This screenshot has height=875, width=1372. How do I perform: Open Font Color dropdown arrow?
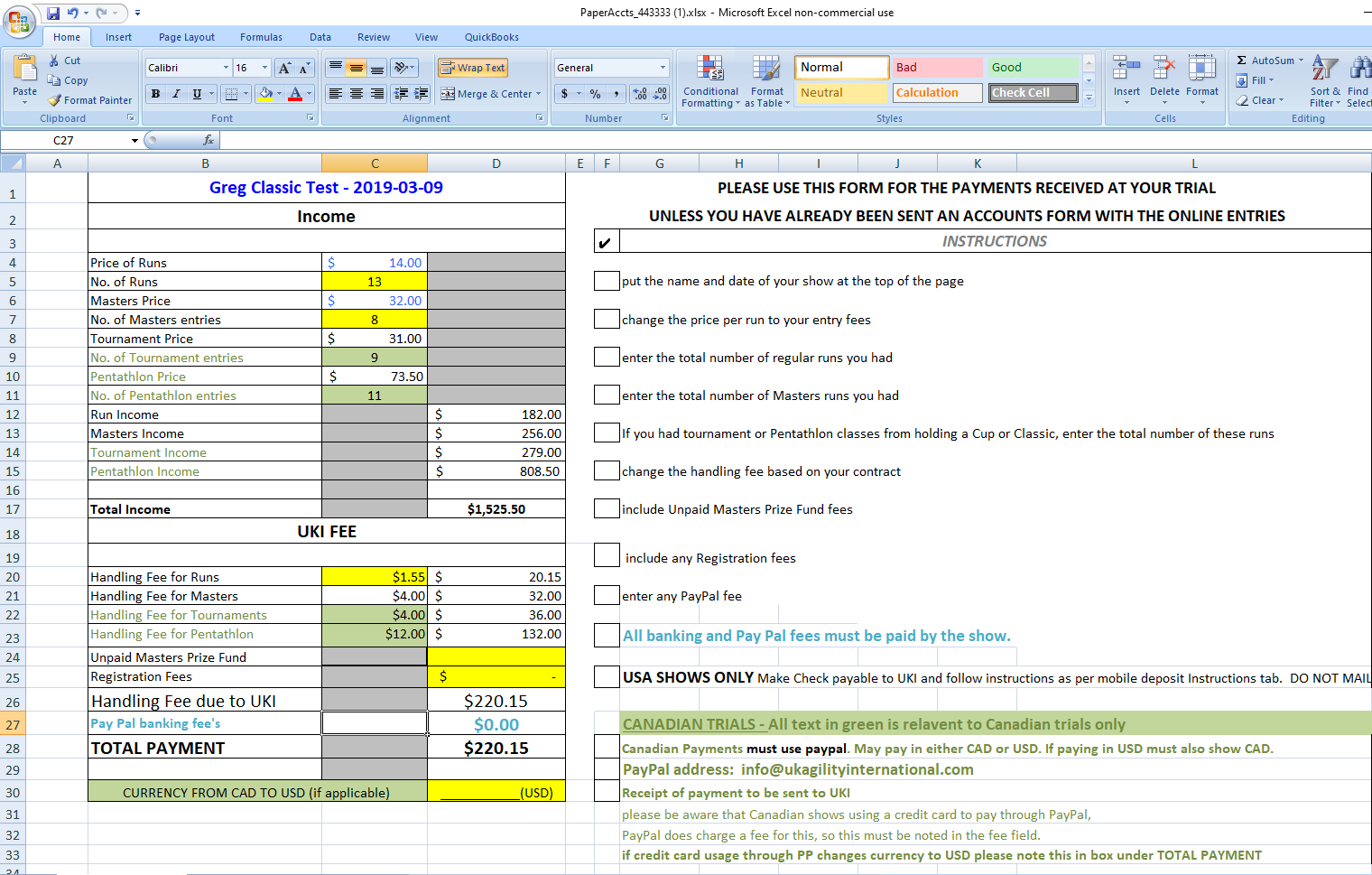click(x=309, y=94)
